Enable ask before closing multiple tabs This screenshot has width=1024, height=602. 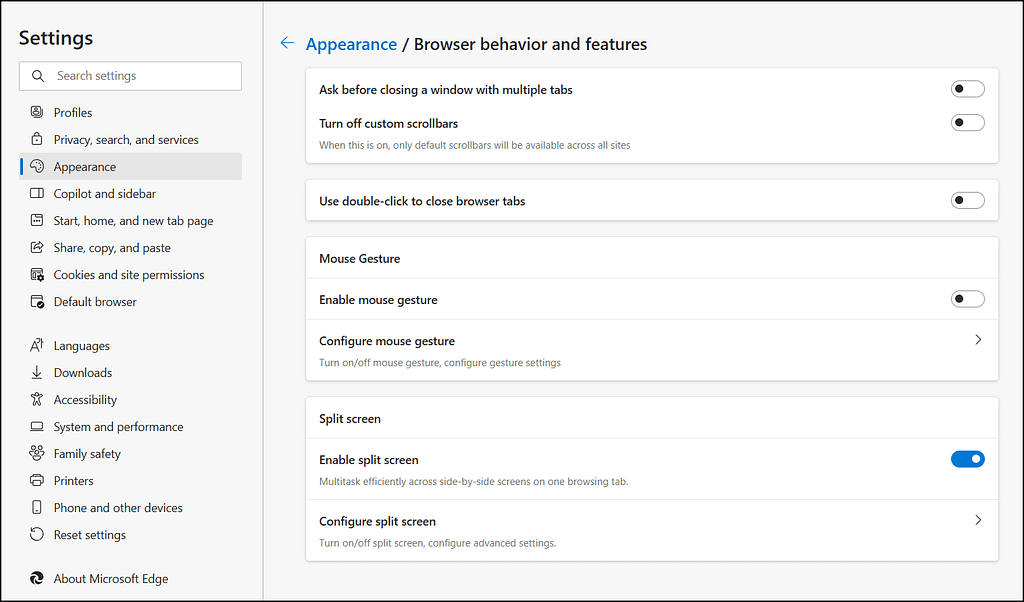coord(967,90)
